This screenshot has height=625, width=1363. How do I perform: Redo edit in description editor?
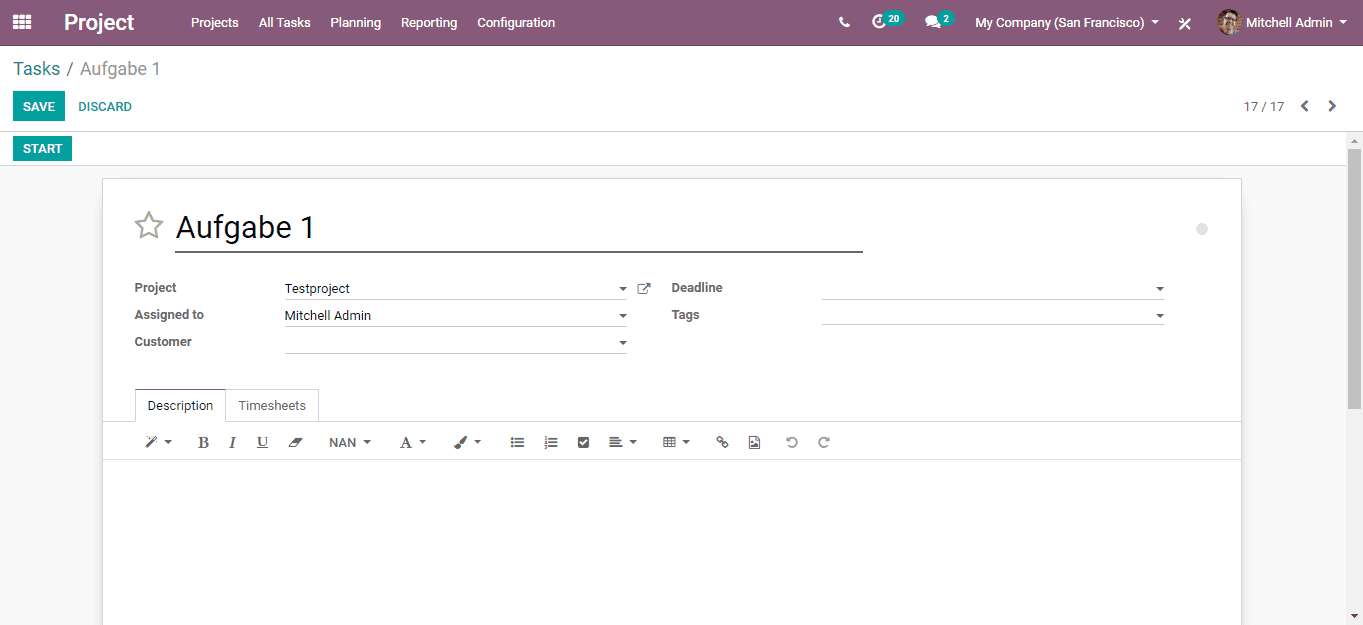[824, 442]
